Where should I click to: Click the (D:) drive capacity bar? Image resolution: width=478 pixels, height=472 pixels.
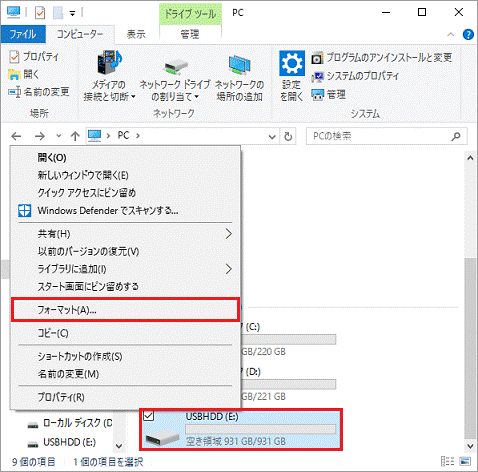[x=288, y=384]
